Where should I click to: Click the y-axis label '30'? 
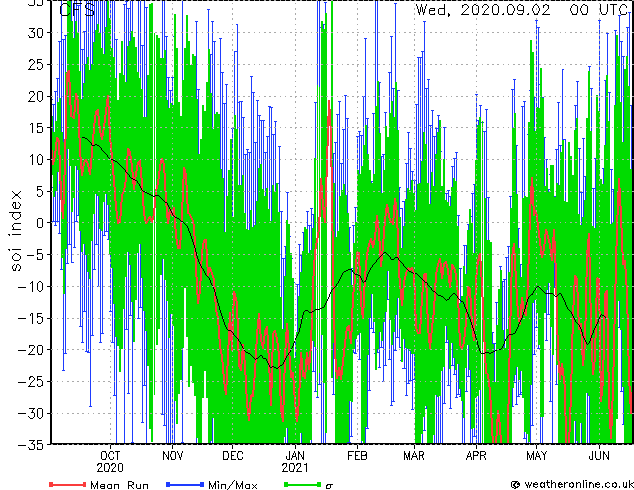(x=36, y=33)
